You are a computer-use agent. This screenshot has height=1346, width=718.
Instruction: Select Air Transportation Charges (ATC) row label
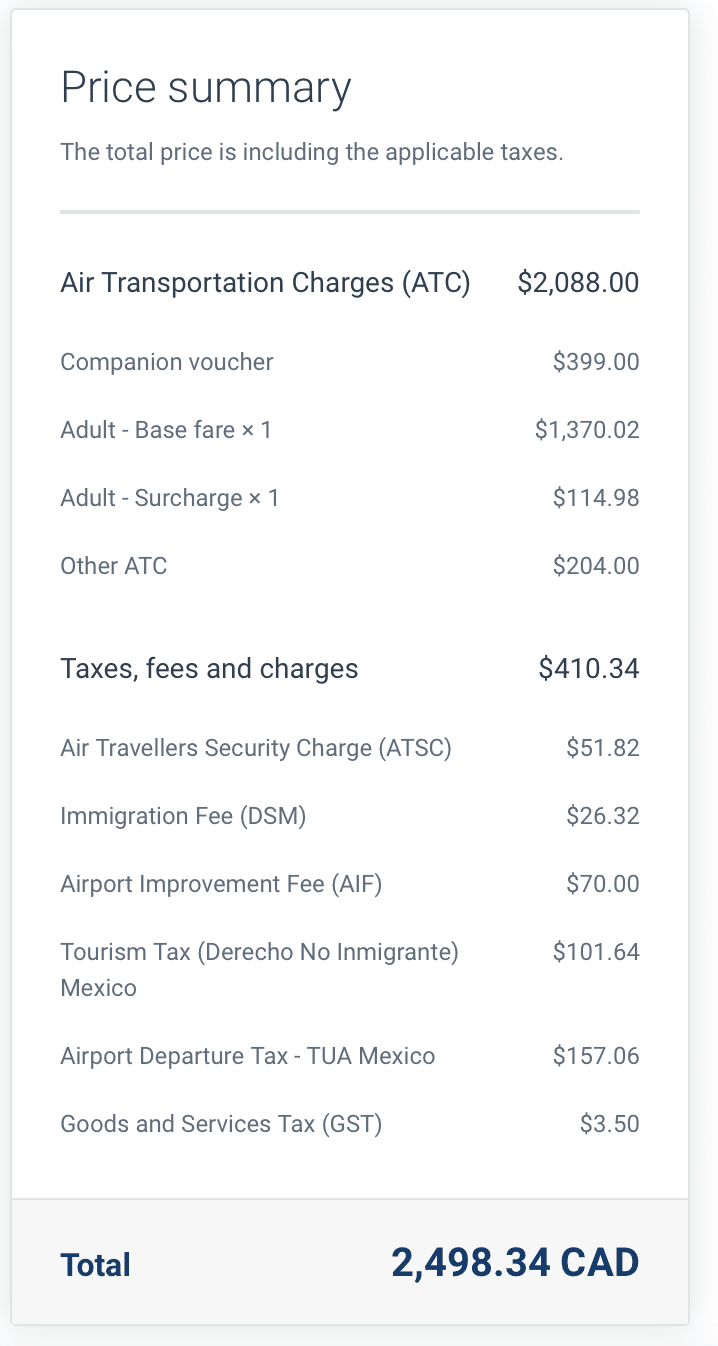[x=265, y=283]
